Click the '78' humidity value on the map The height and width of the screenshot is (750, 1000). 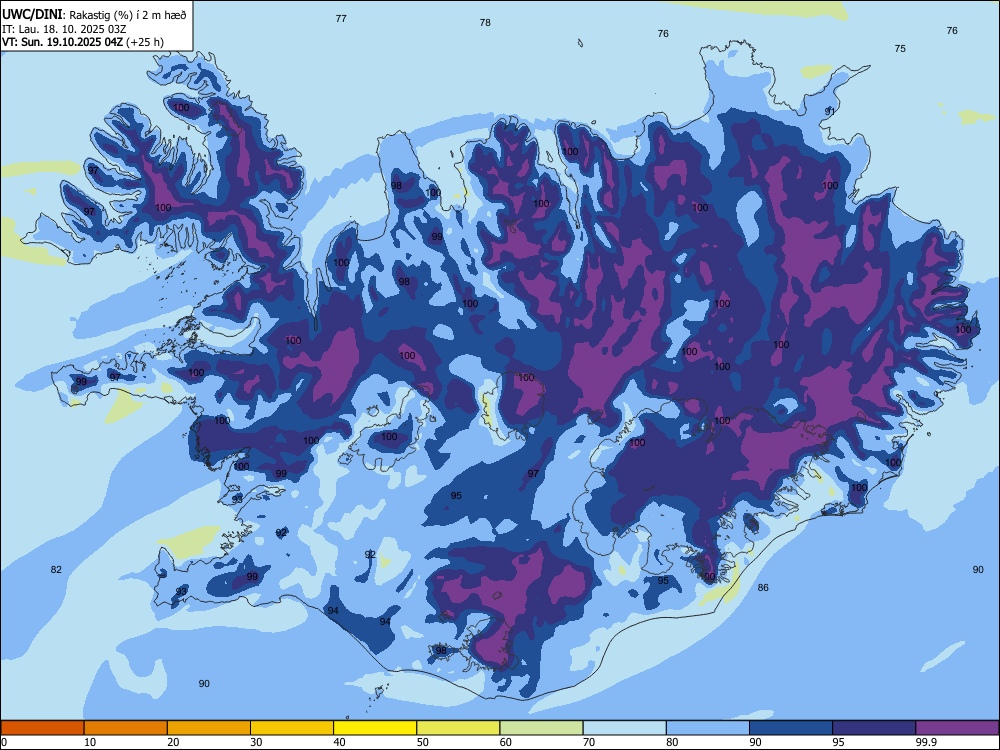click(485, 22)
